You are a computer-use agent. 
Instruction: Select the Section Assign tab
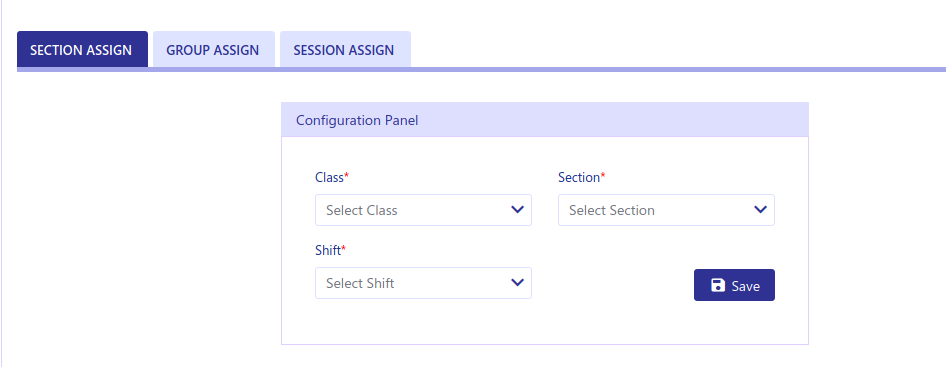pos(82,49)
